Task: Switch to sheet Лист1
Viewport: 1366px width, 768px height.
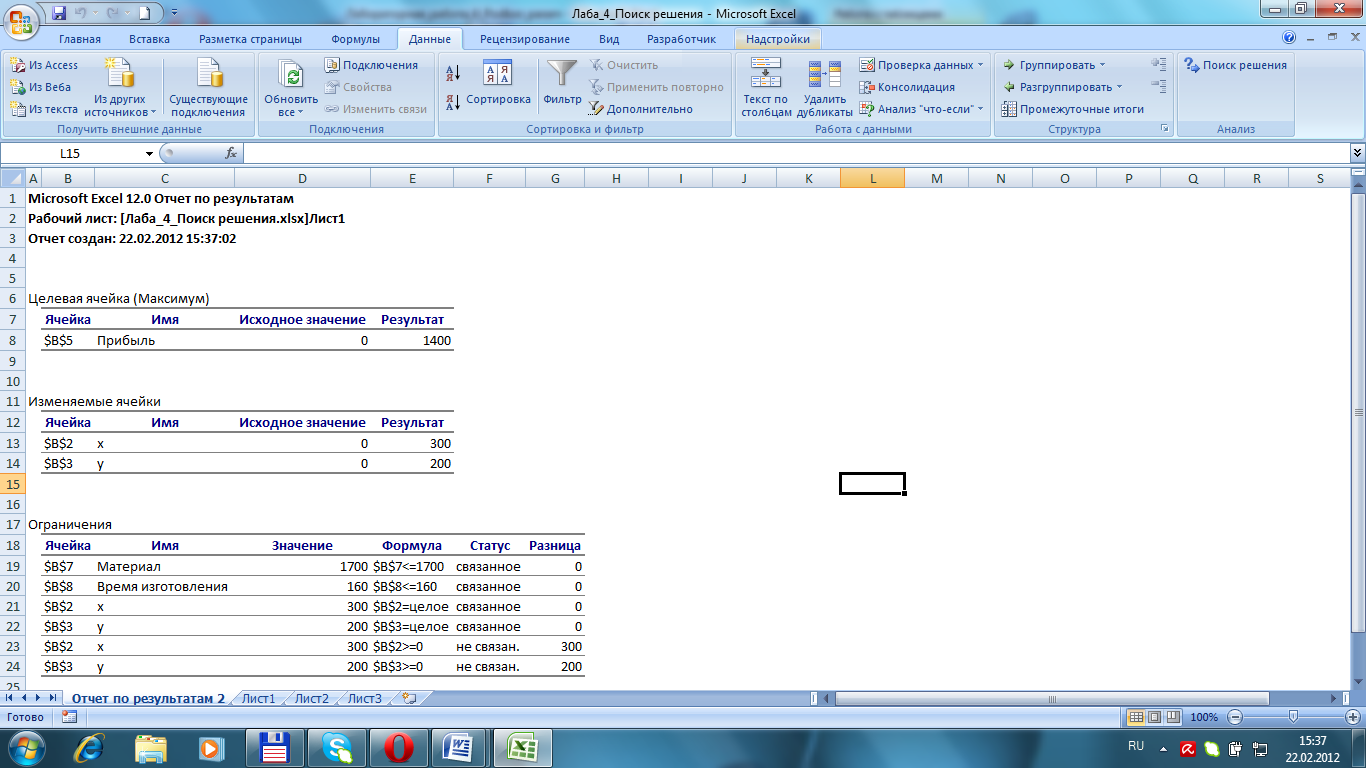Action: 258,698
